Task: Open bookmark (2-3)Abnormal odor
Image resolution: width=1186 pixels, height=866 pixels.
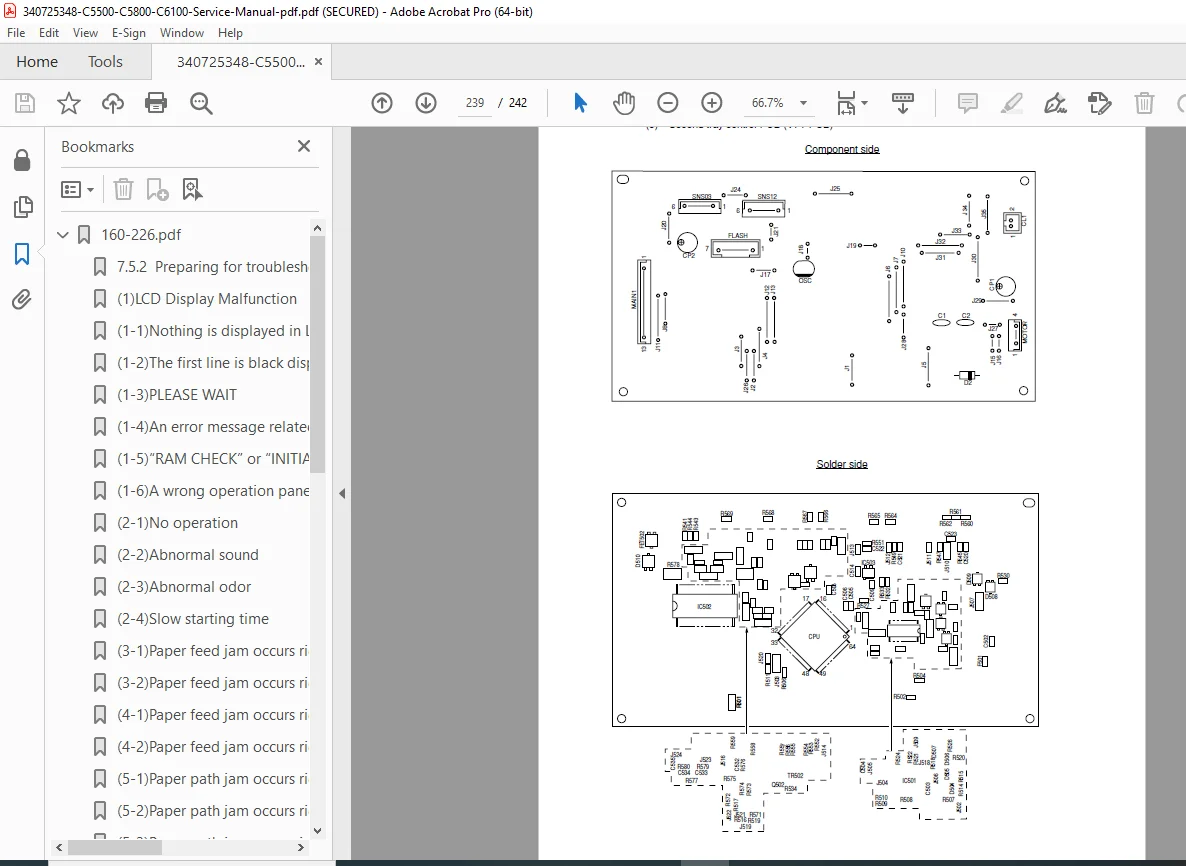Action: [184, 587]
